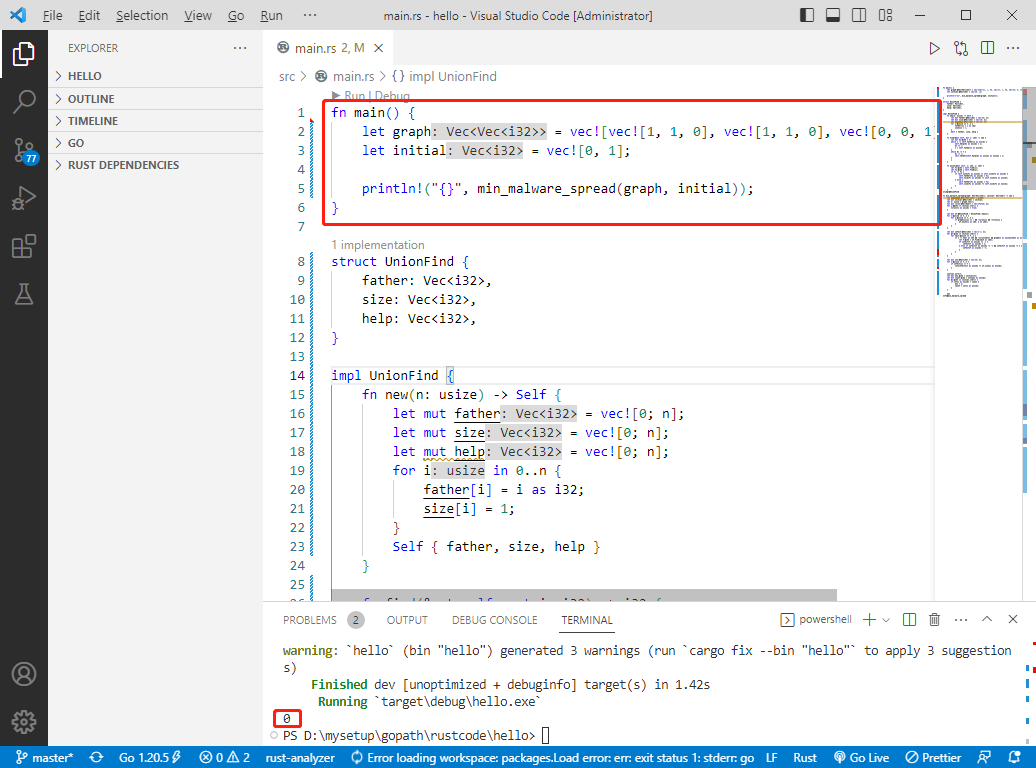Click LF end-of-line selector
1036x768 pixels.
(771, 757)
